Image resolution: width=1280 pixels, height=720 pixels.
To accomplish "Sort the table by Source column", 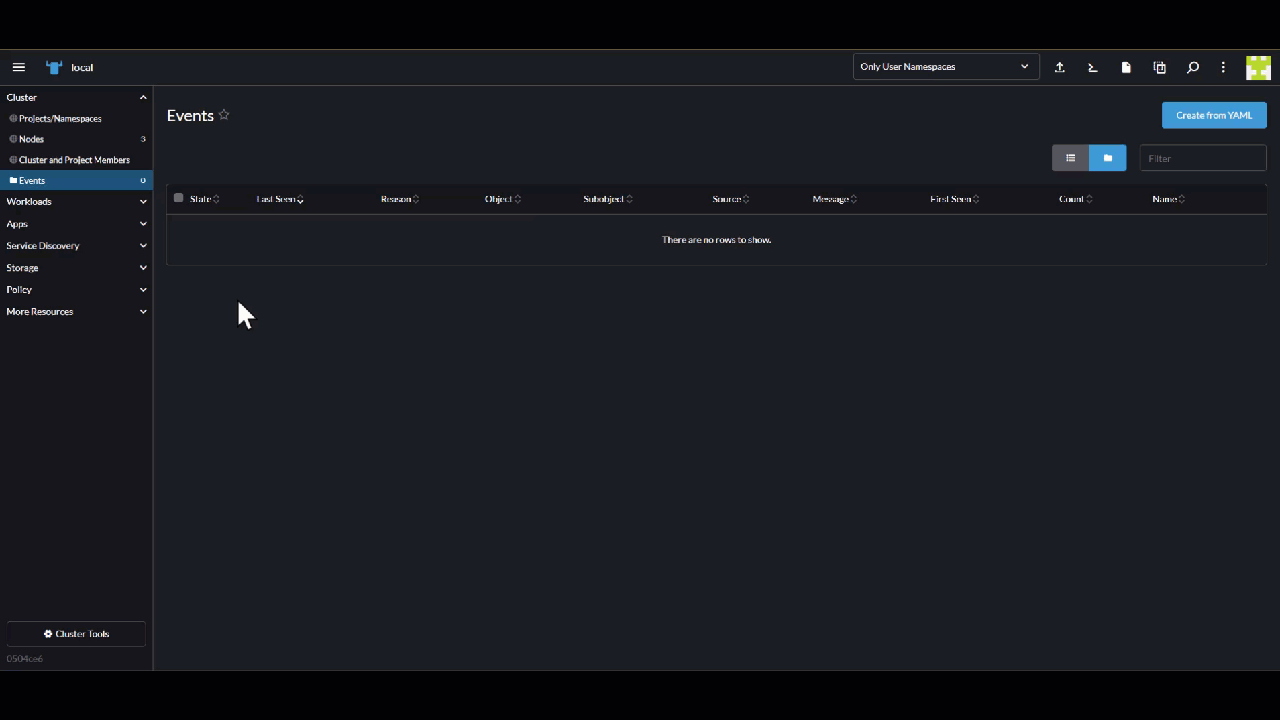I will [x=731, y=199].
